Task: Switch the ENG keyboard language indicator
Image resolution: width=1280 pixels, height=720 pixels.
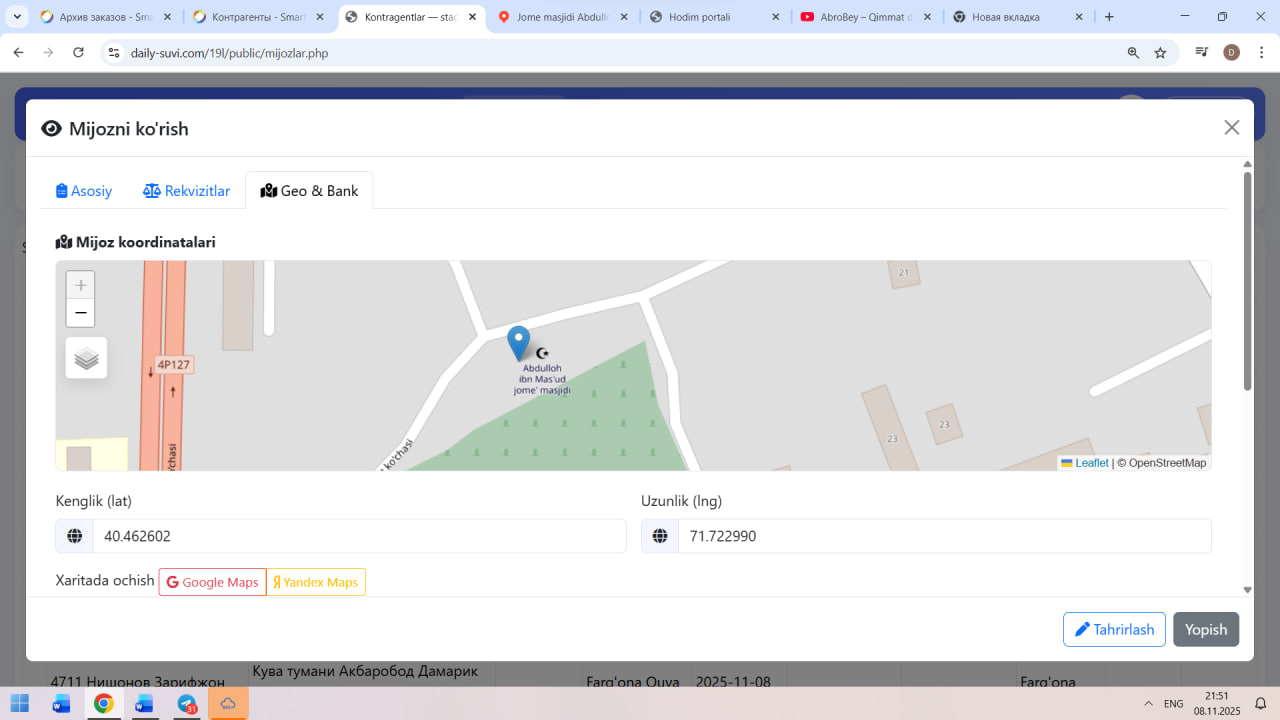Action: (1174, 704)
